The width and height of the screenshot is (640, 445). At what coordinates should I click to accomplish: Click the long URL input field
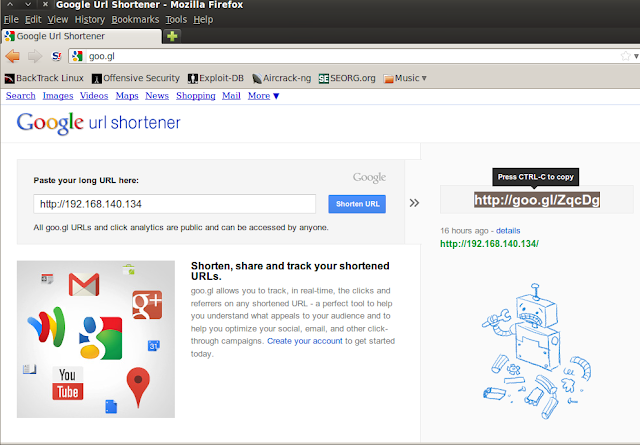(175, 204)
